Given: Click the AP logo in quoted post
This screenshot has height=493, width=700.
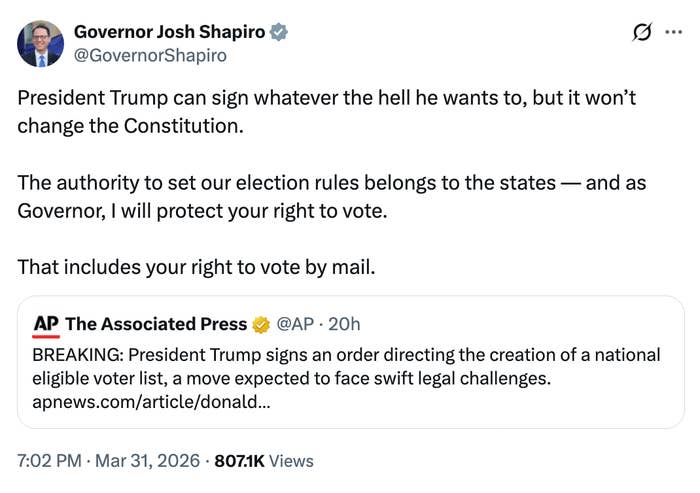Looking at the screenshot, I should coord(46,324).
